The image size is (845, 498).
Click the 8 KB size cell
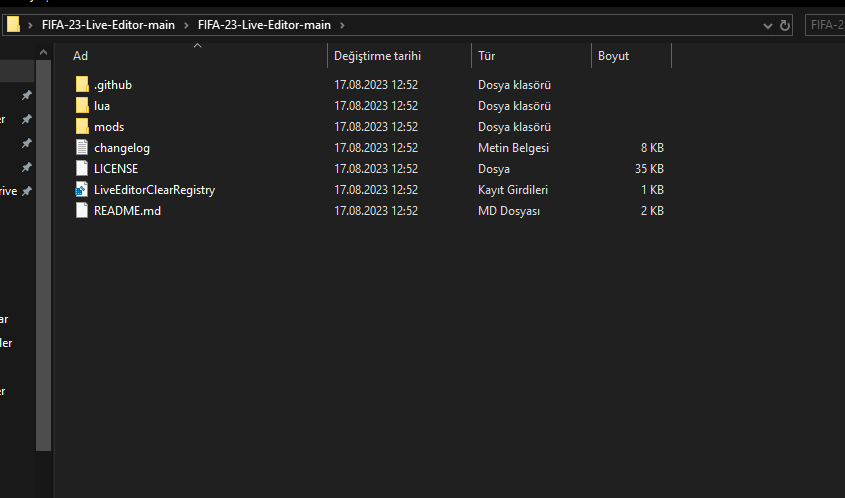click(652, 148)
